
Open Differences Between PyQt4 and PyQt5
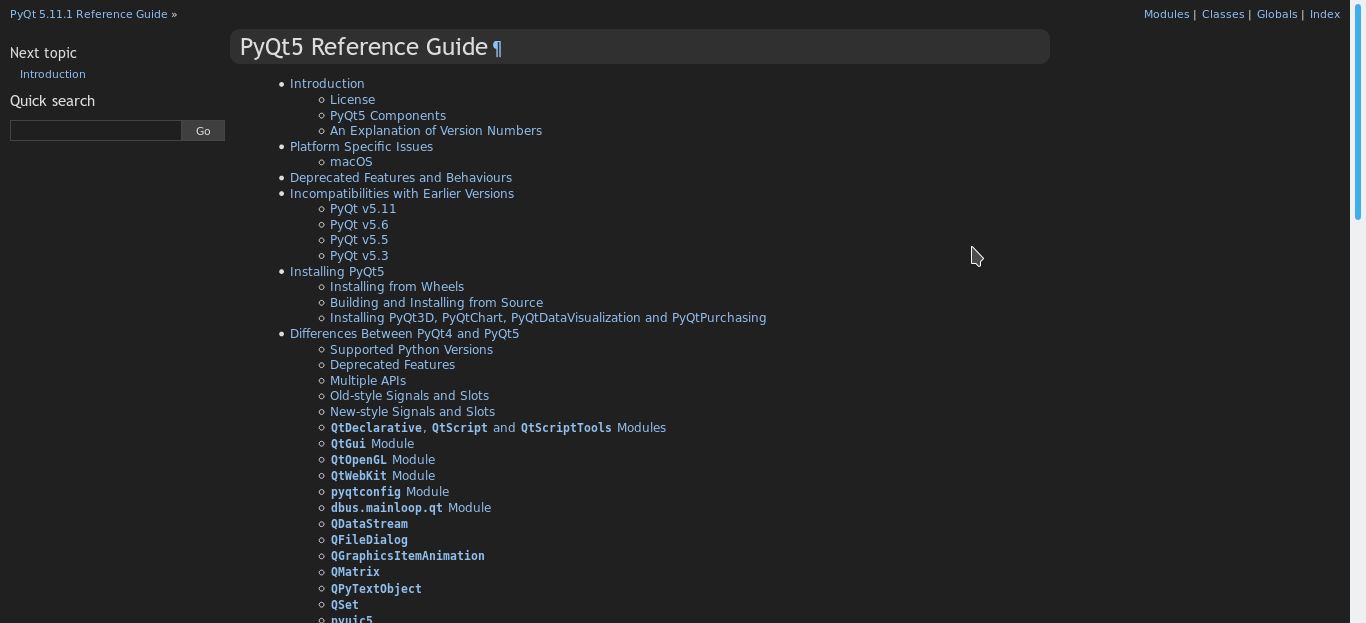(404, 333)
